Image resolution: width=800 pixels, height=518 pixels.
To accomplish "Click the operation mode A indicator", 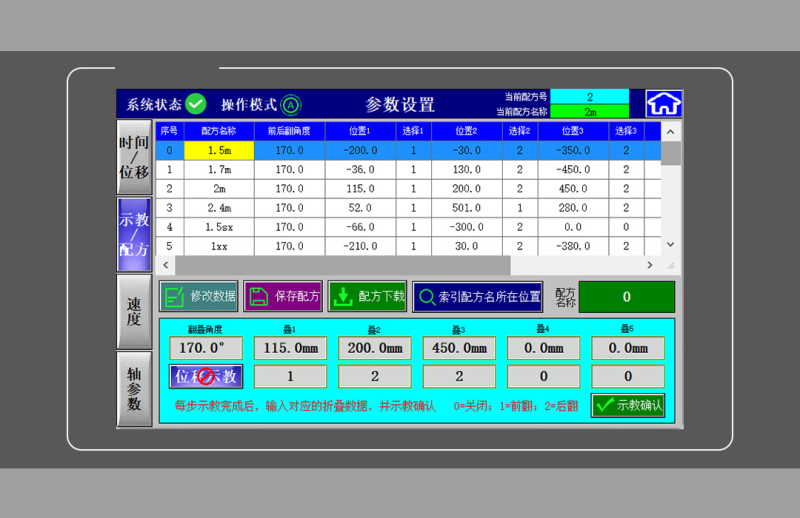I will (290, 104).
